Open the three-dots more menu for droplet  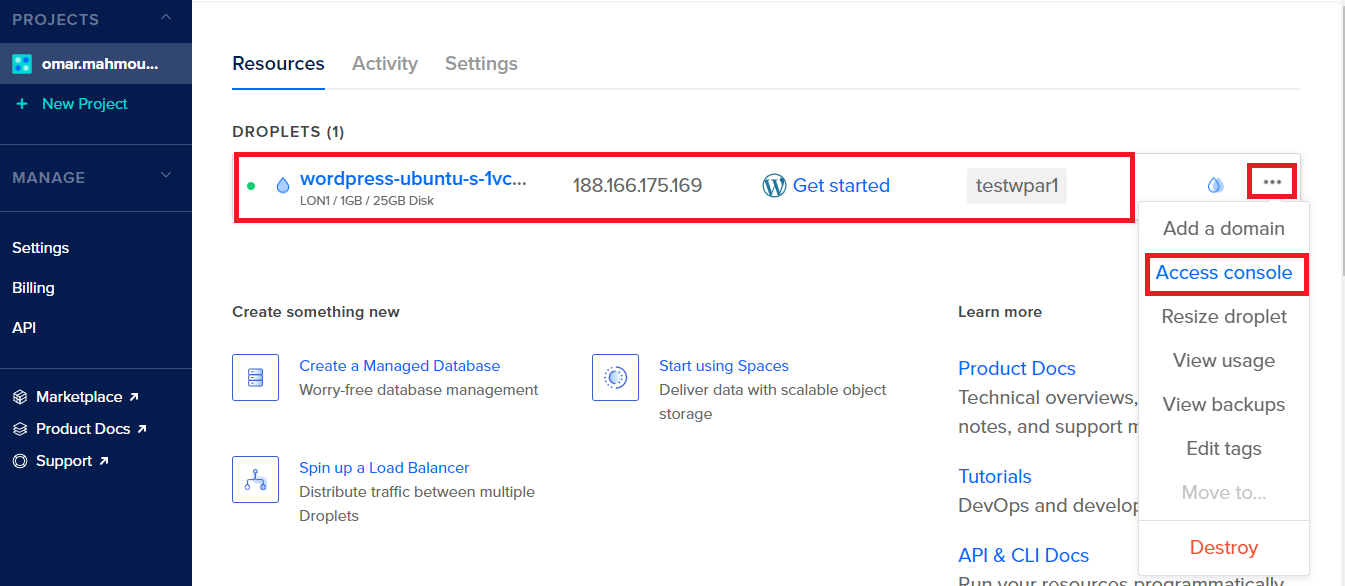[x=1272, y=182]
